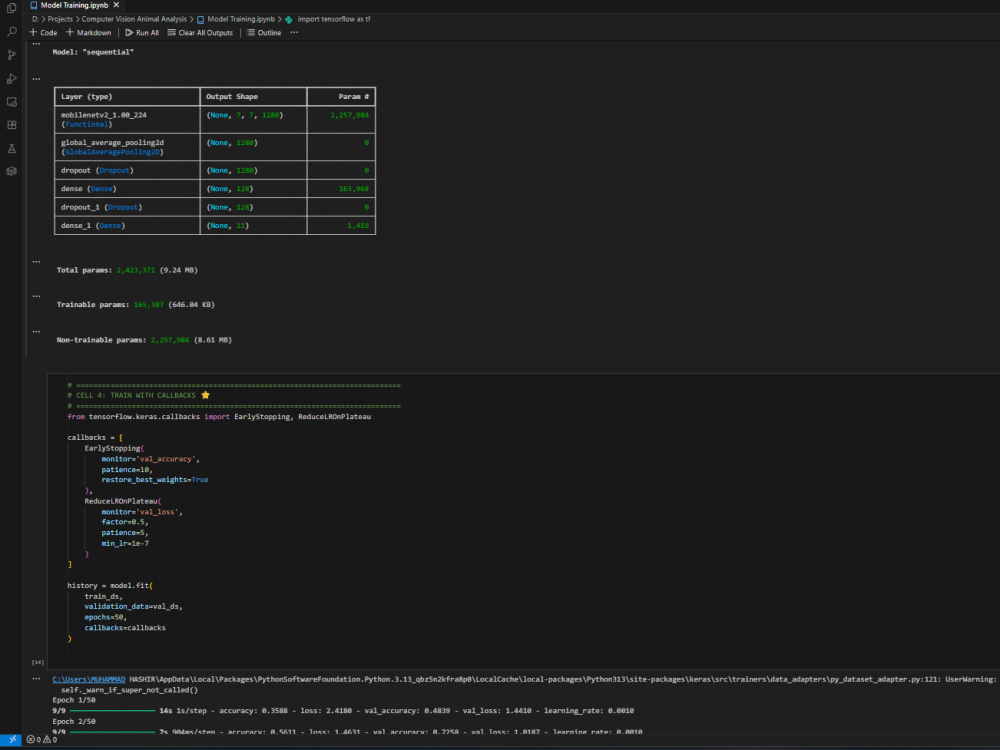Open the cube-shaped container icon view
This screenshot has height=750, width=1000.
pyautogui.click(x=11, y=171)
